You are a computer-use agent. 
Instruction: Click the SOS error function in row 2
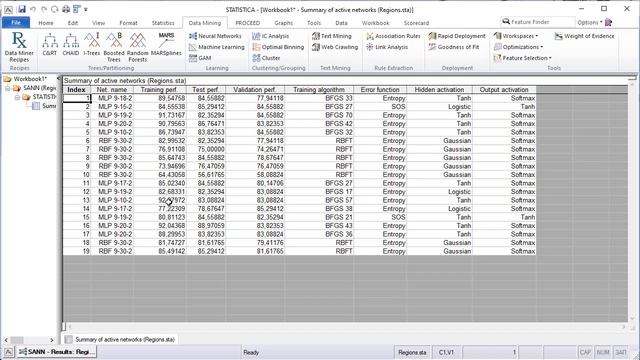[x=380, y=107]
